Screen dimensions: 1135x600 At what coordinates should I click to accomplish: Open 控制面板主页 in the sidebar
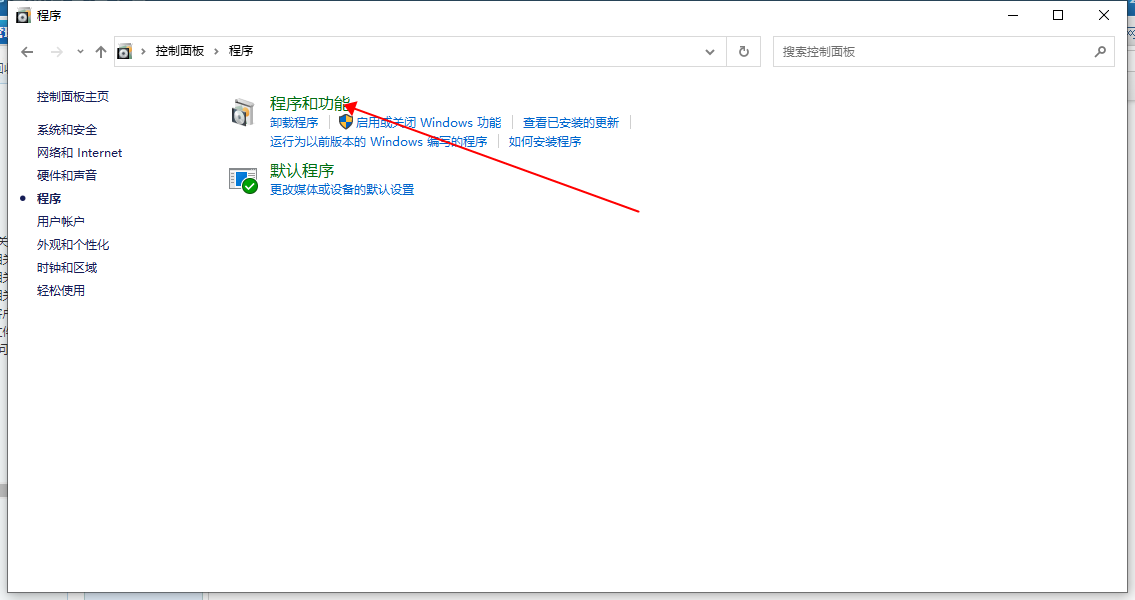pos(73,96)
